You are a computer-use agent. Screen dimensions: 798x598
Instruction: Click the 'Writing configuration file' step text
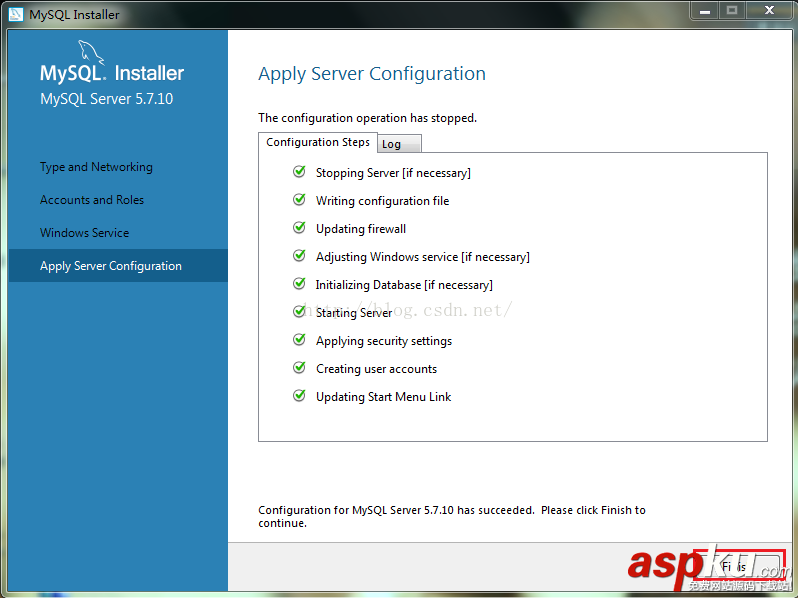pyautogui.click(x=383, y=201)
